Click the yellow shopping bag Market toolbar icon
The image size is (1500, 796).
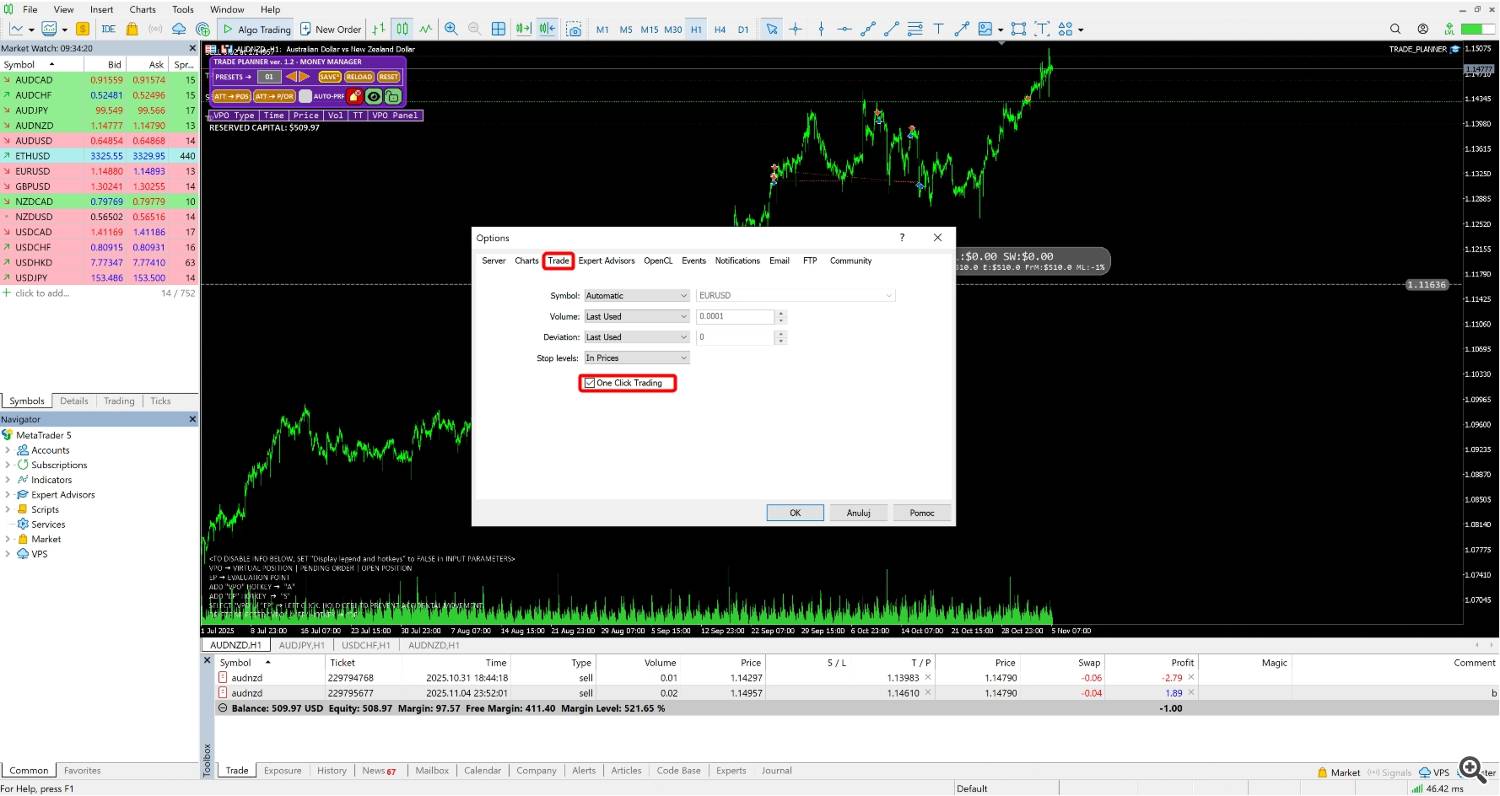pos(132,29)
